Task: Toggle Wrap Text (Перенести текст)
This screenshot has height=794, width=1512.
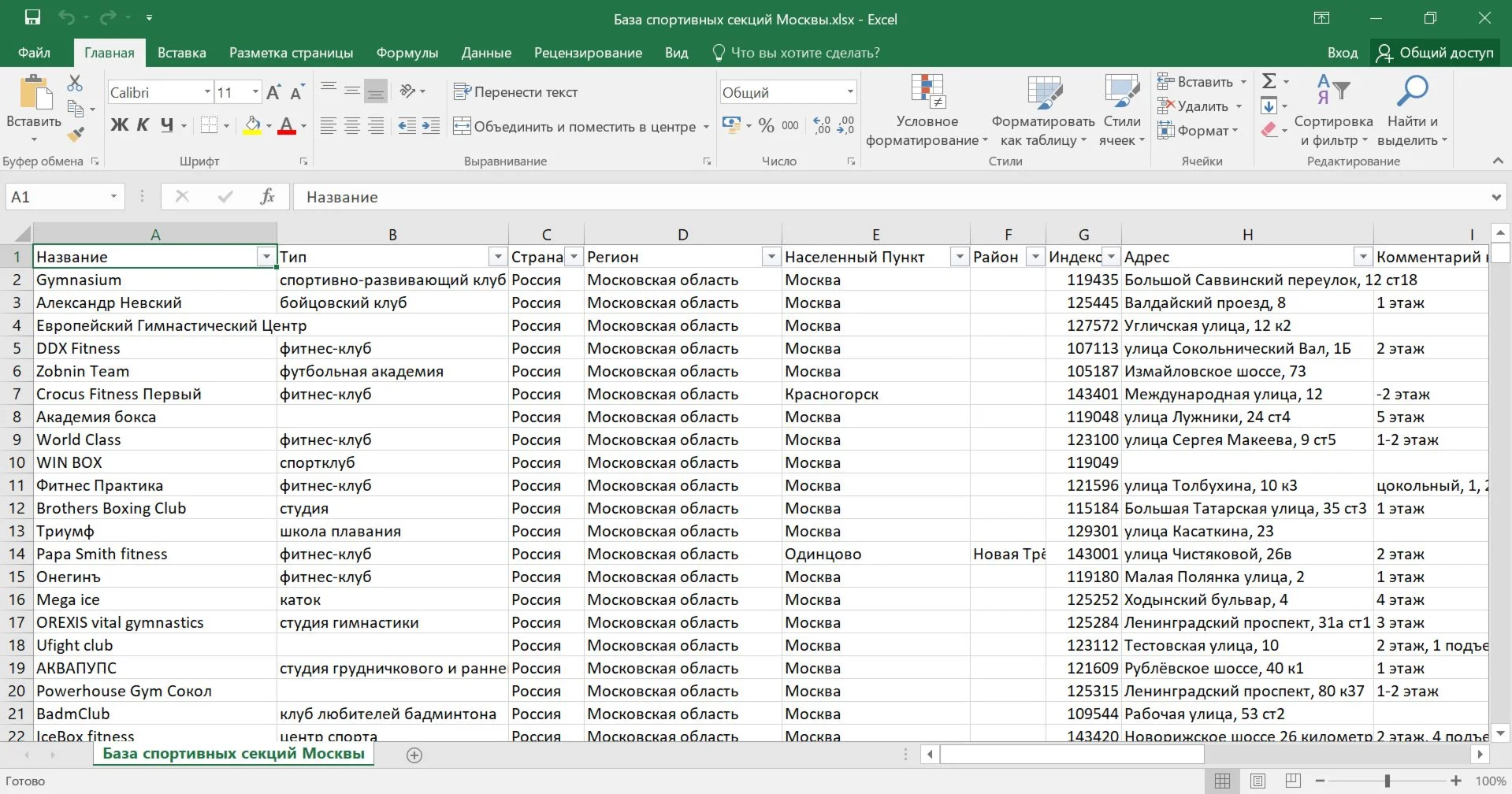Action: coord(516,92)
